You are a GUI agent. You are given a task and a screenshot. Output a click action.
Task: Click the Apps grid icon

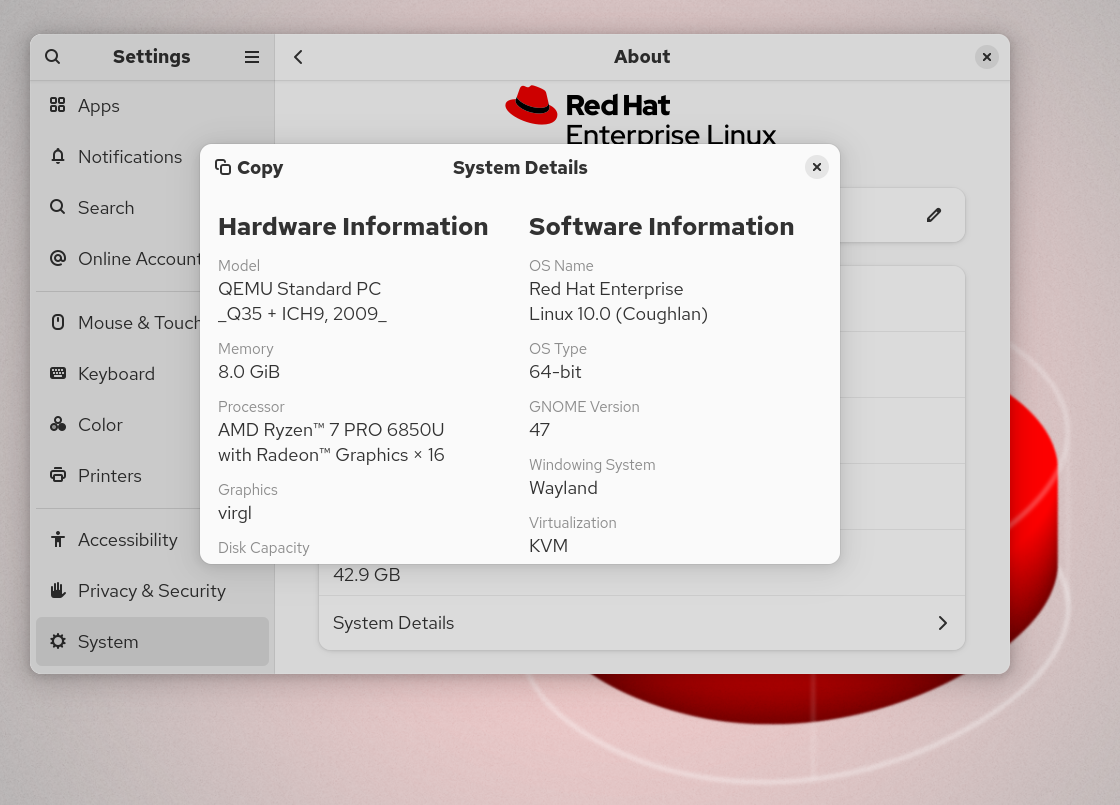click(x=58, y=105)
